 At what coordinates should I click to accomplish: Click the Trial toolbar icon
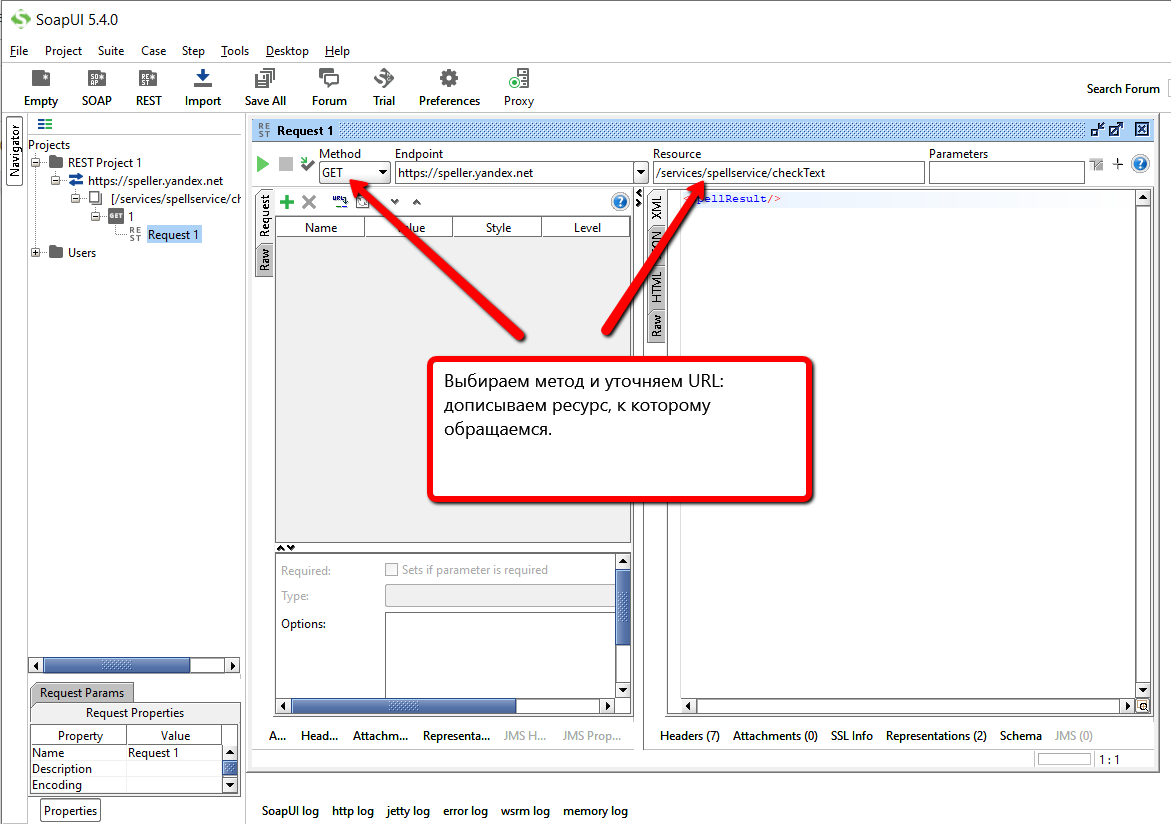[x=384, y=87]
